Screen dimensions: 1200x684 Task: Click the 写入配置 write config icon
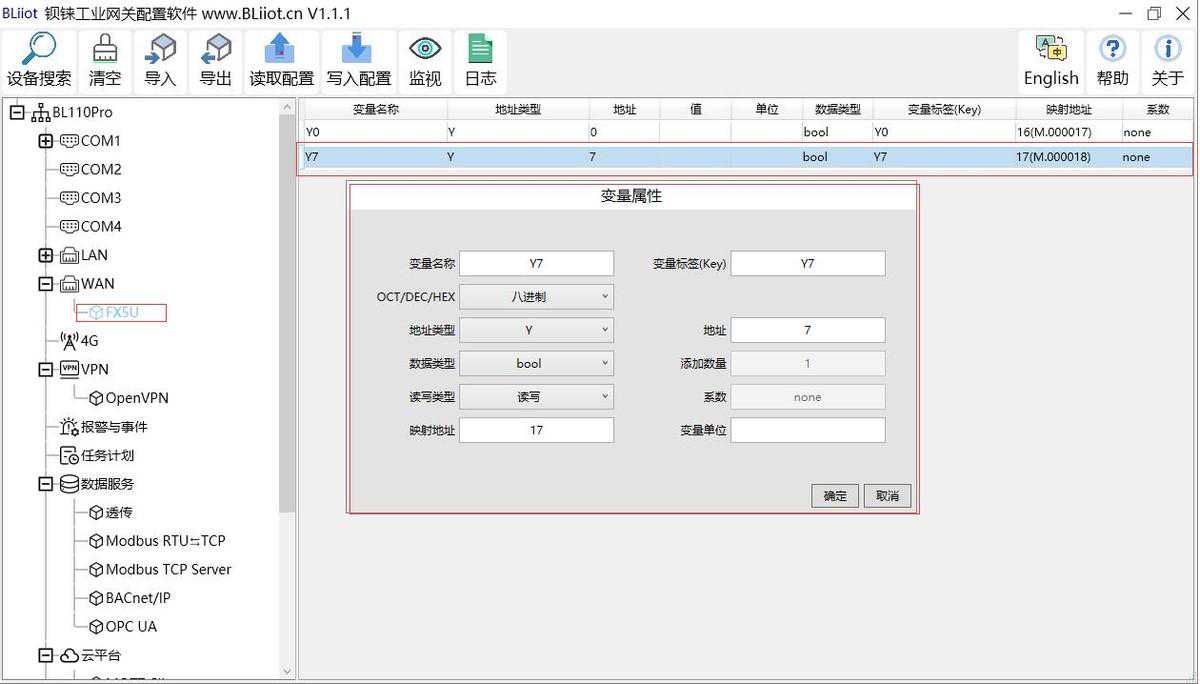pyautogui.click(x=358, y=50)
